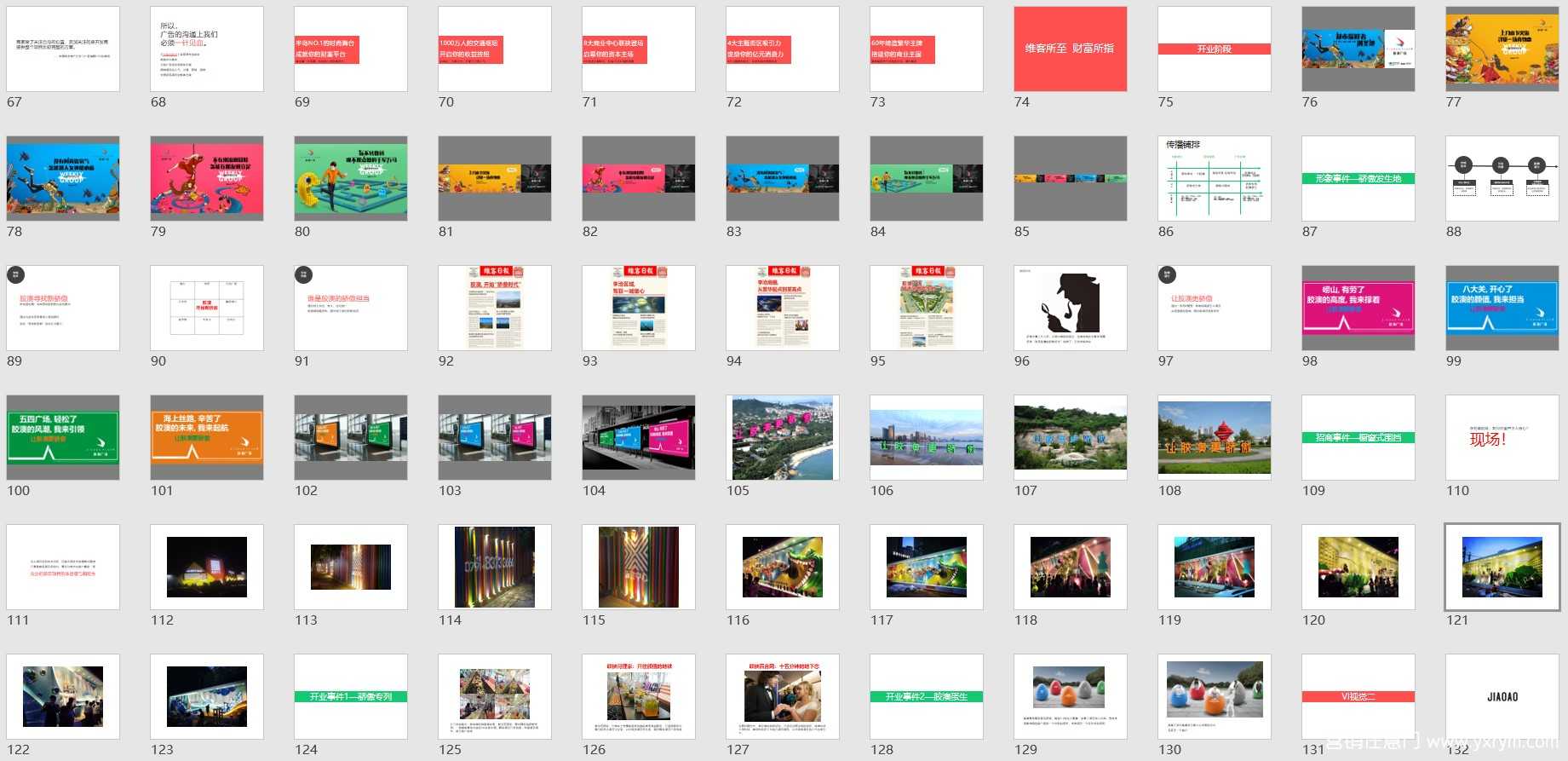Select slide thumbnail 122
Screen dimensions: 1568x761
tap(63, 696)
